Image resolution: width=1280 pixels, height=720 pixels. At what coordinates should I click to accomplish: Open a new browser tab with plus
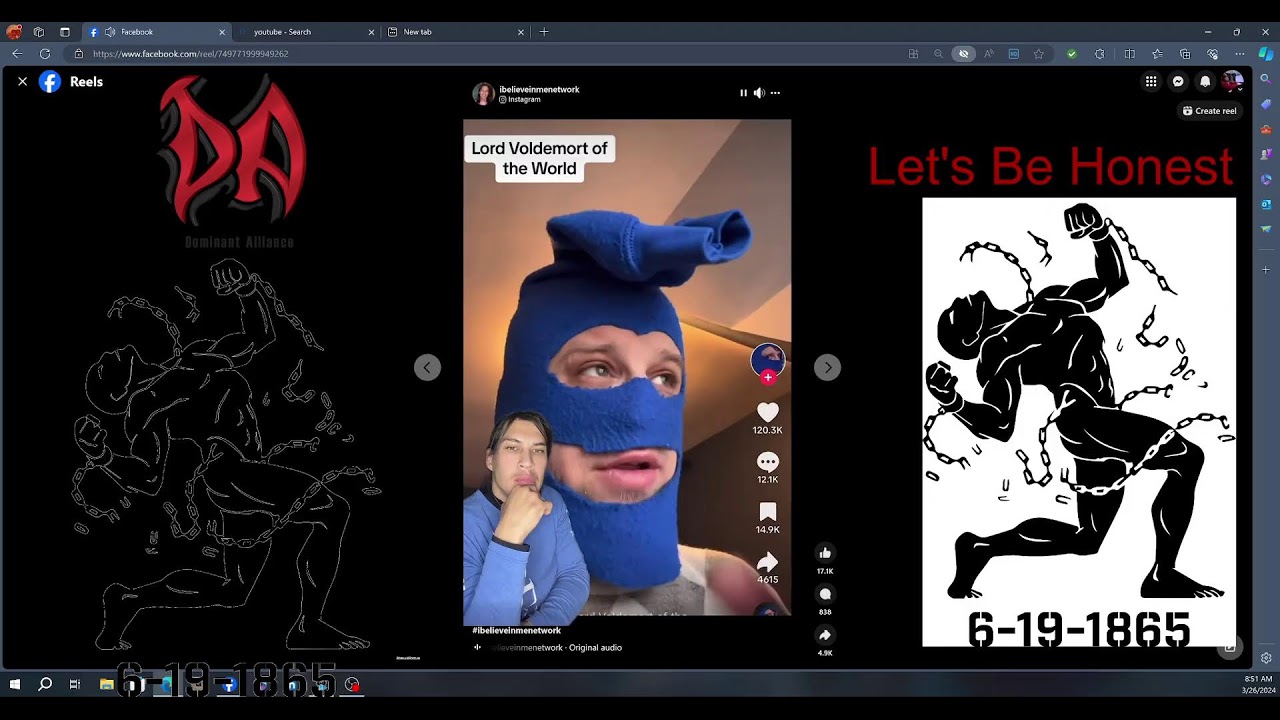[x=544, y=32]
